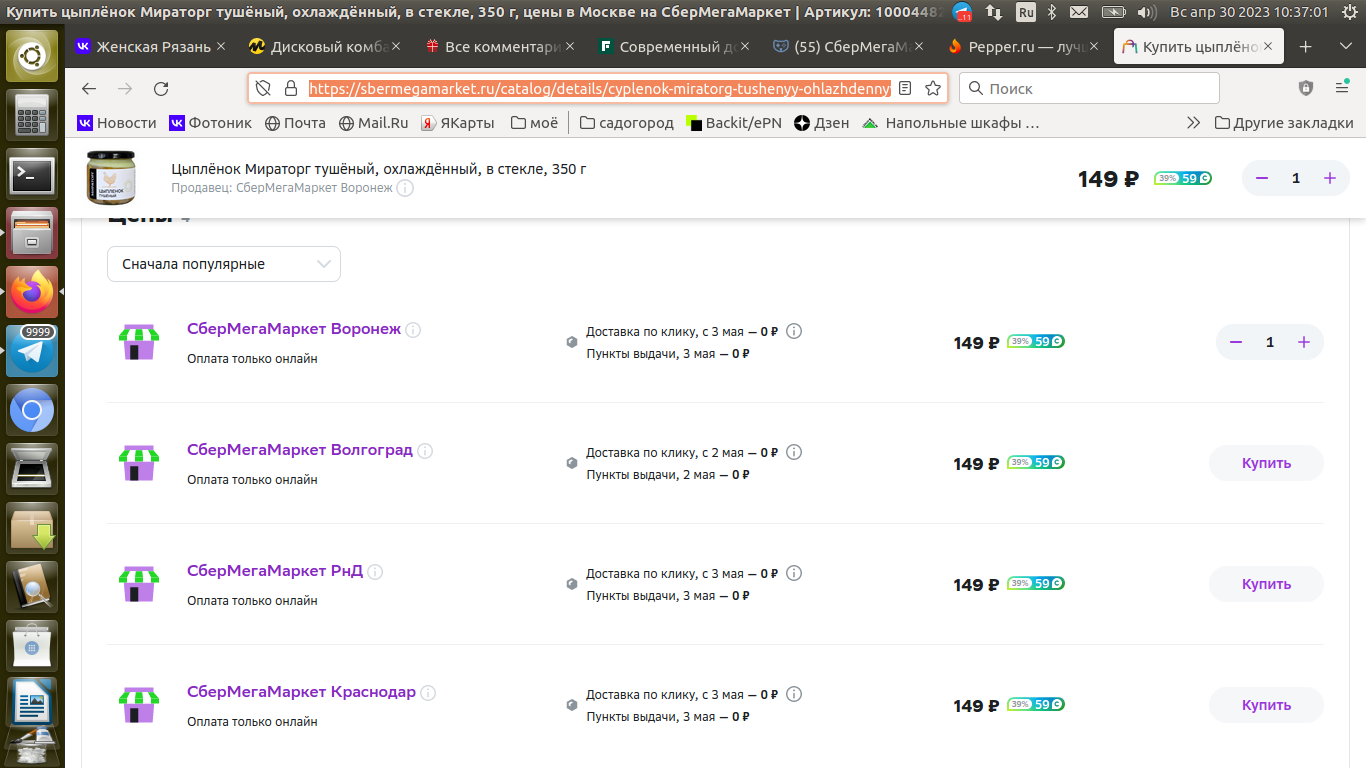Open the СберМегаМаркет Волгоград seller link

coord(300,450)
